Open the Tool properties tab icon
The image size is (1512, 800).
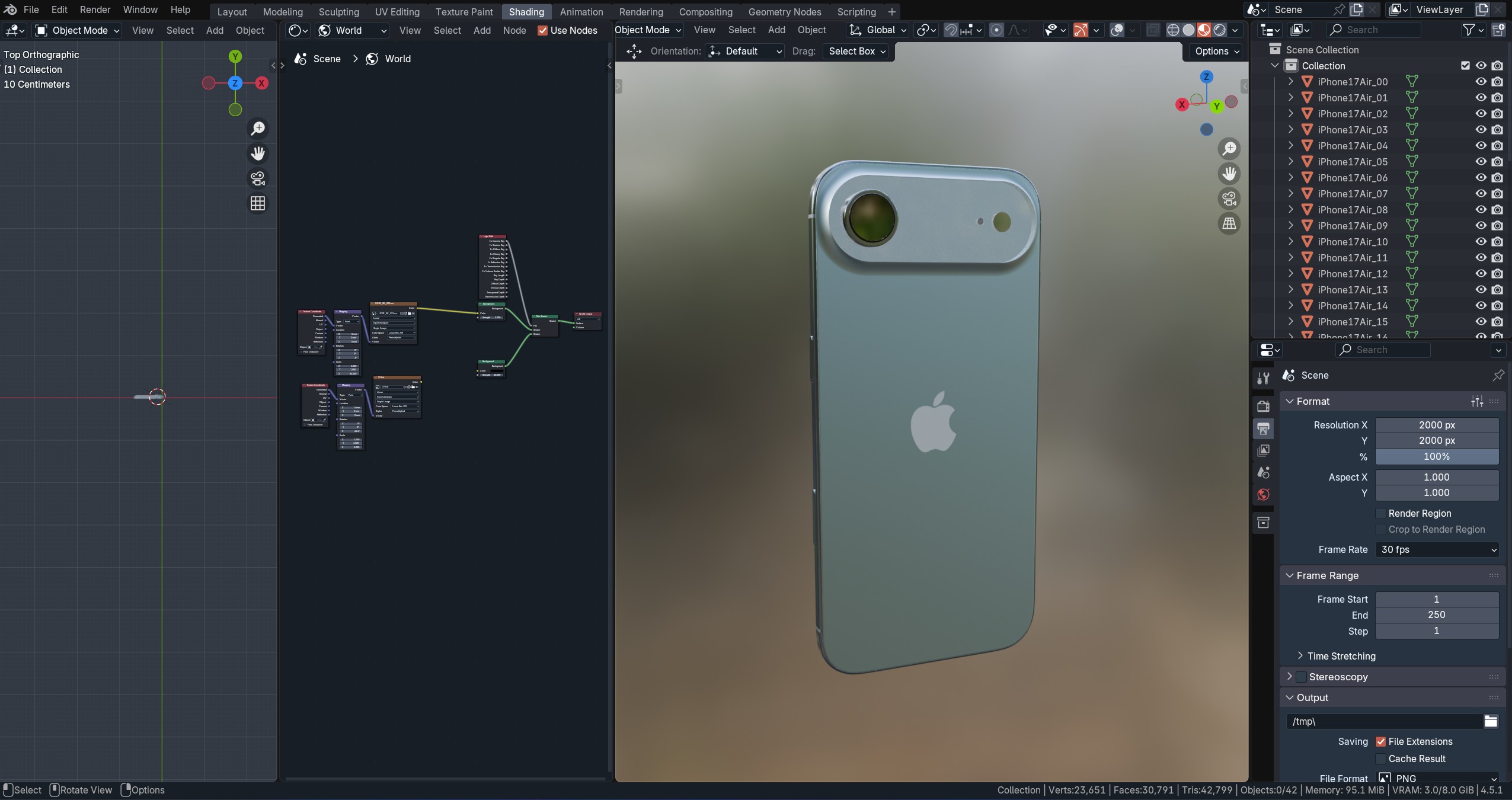[1263, 378]
